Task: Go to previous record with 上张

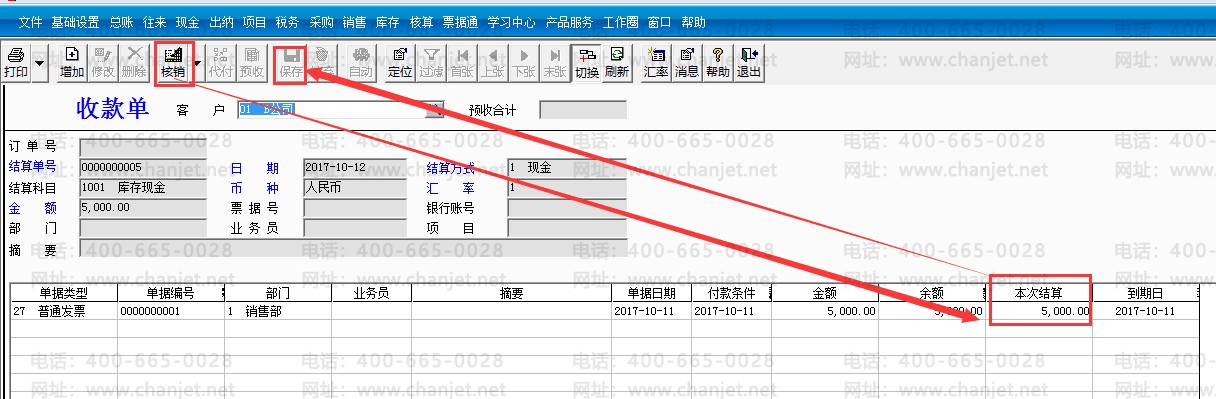Action: coord(492,62)
